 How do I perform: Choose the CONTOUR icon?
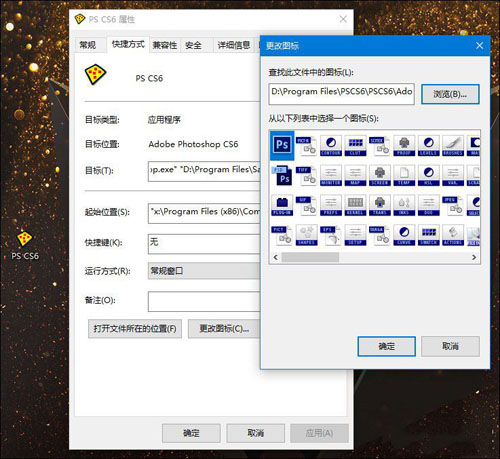click(331, 146)
